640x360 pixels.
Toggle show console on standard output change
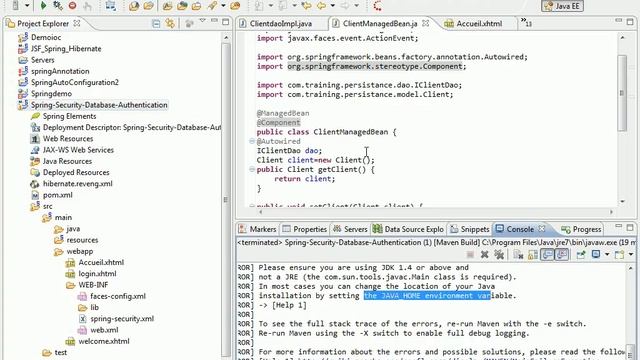(547, 255)
